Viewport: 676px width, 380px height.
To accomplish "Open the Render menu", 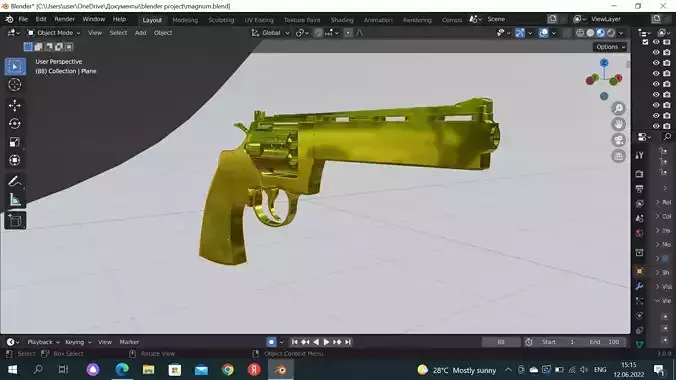I will coord(64,19).
